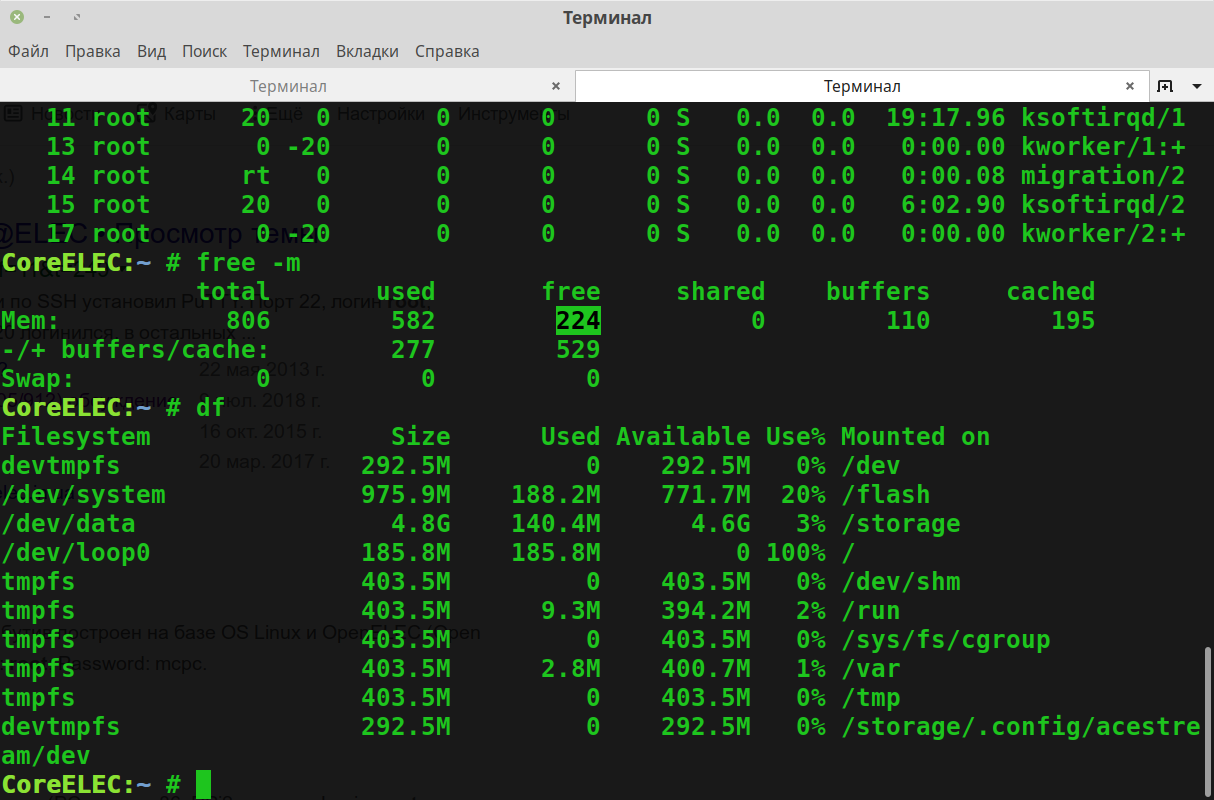The width and height of the screenshot is (1214, 800).
Task: Click the '/dev/data' filesystem entry
Action: coord(68,523)
